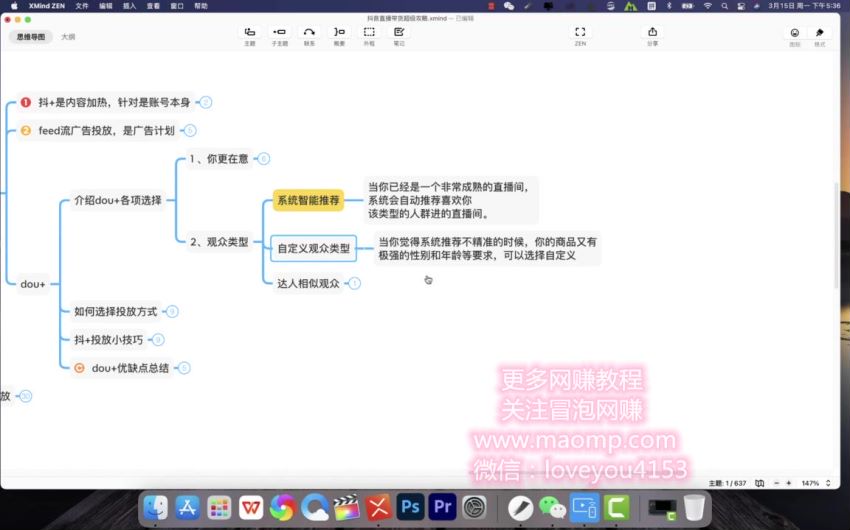Open WeChat from the Dock

[552, 508]
